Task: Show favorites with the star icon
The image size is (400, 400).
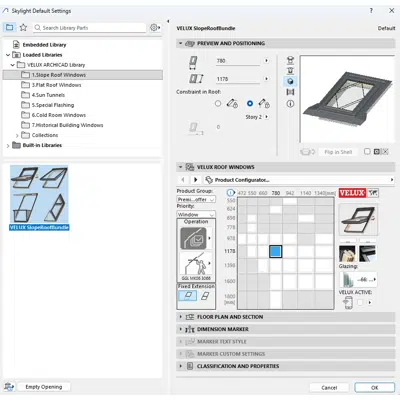Action: pyautogui.click(x=23, y=27)
